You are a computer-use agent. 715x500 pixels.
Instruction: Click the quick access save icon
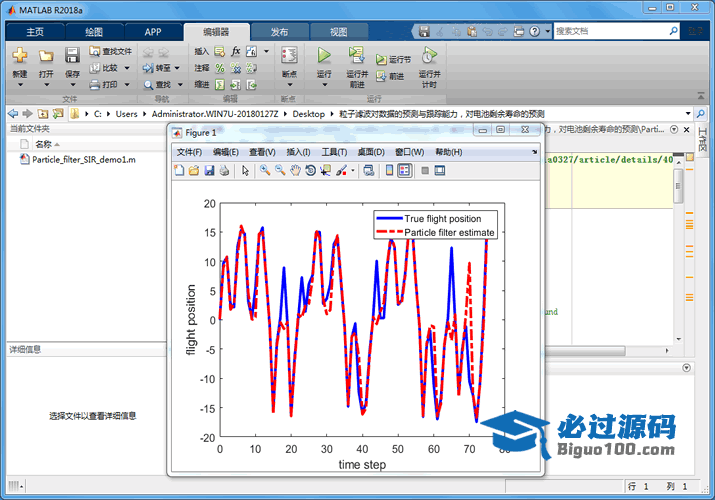click(x=424, y=31)
